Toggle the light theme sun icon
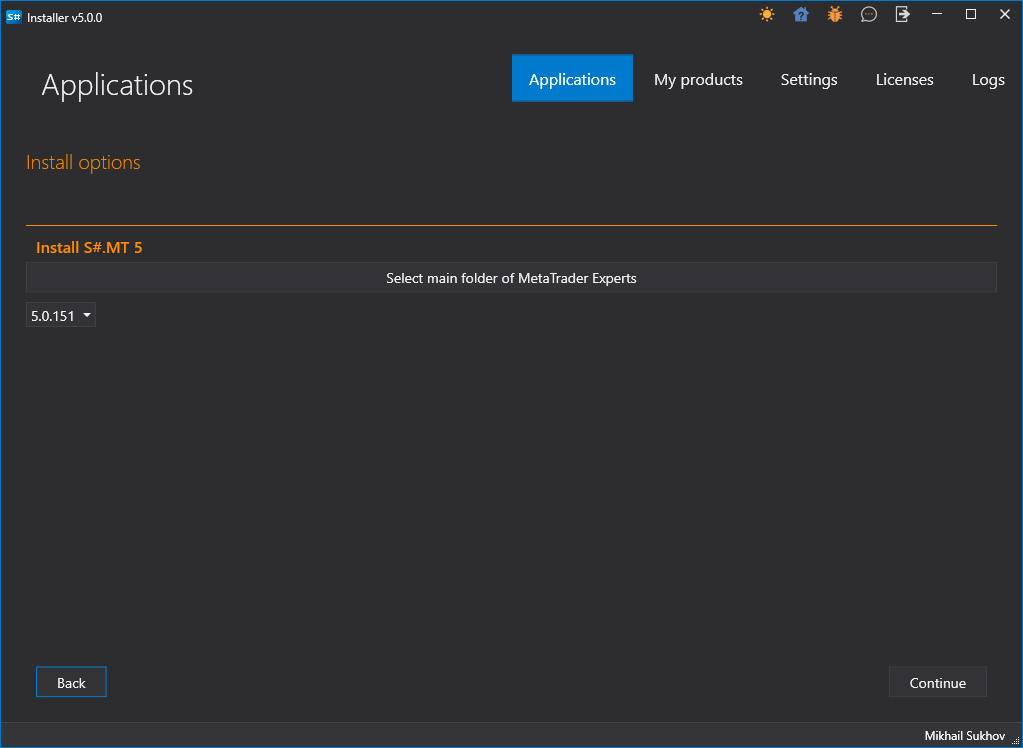1023x748 pixels. pyautogui.click(x=767, y=14)
